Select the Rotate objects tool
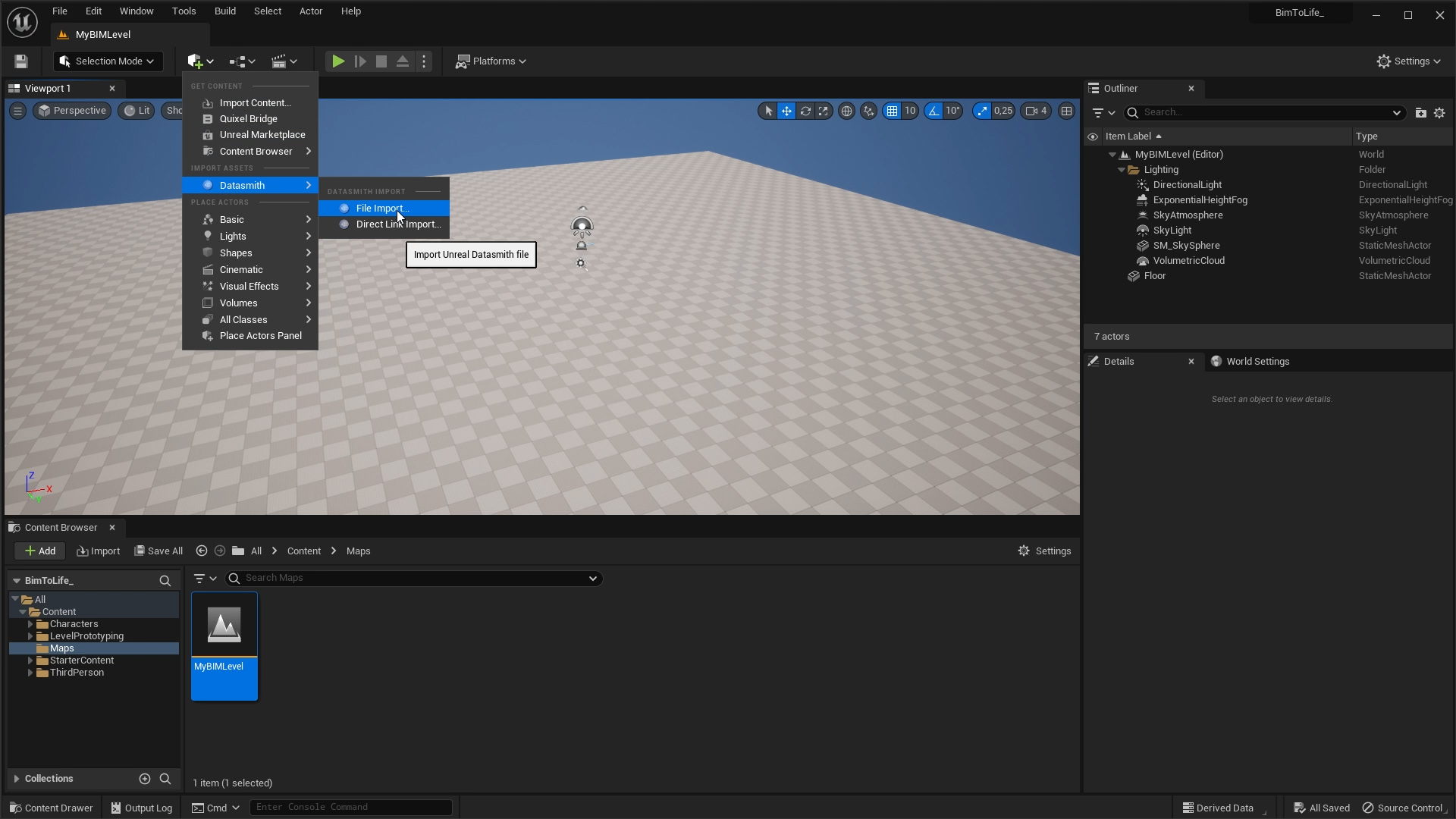This screenshot has height=819, width=1456. point(805,111)
